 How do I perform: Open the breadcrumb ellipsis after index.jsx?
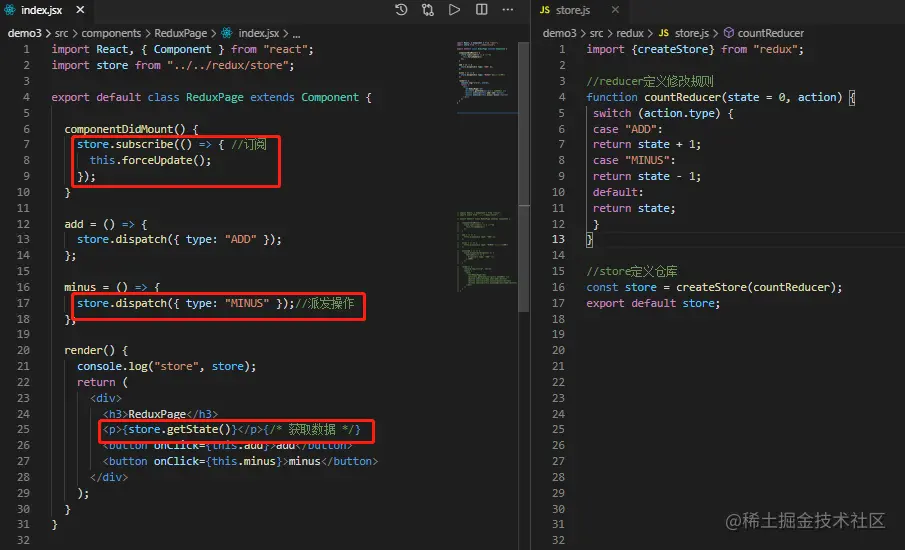coord(296,33)
